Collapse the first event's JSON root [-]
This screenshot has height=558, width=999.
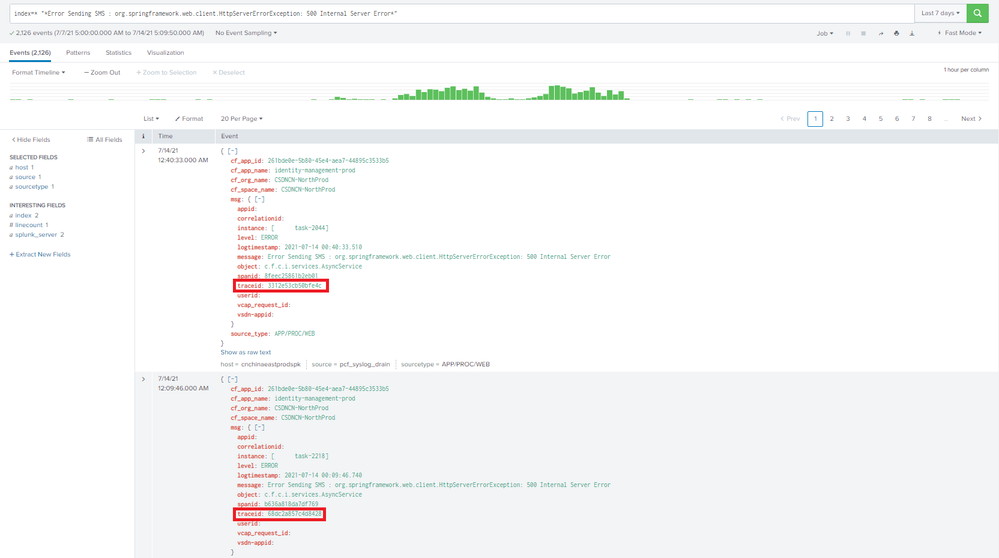(232, 151)
